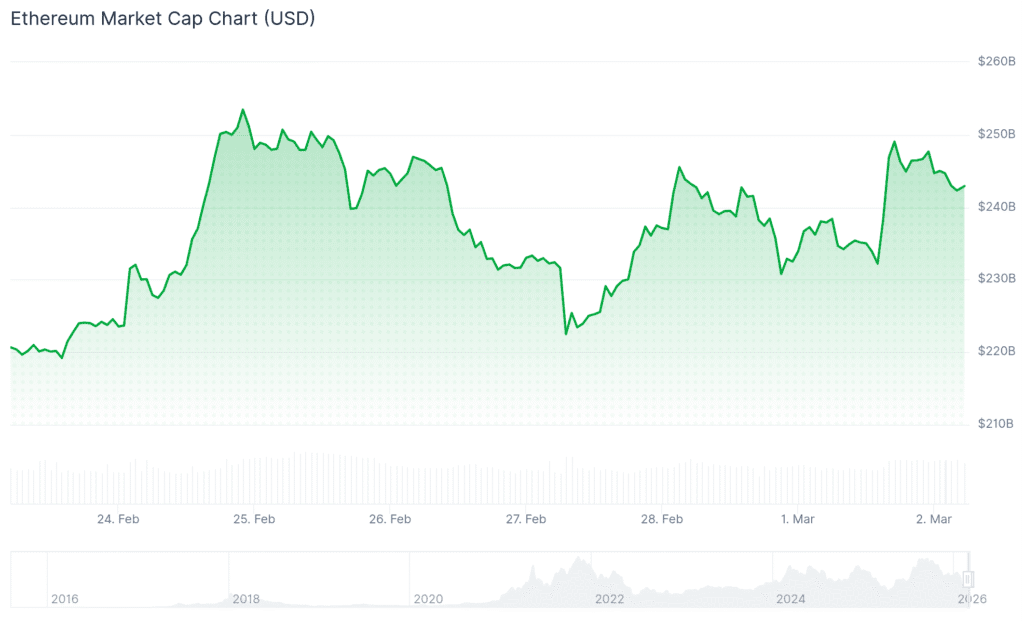This screenshot has height=623, width=1024.
Task: Click the navigator range handle near 2026
Action: pyautogui.click(x=968, y=579)
